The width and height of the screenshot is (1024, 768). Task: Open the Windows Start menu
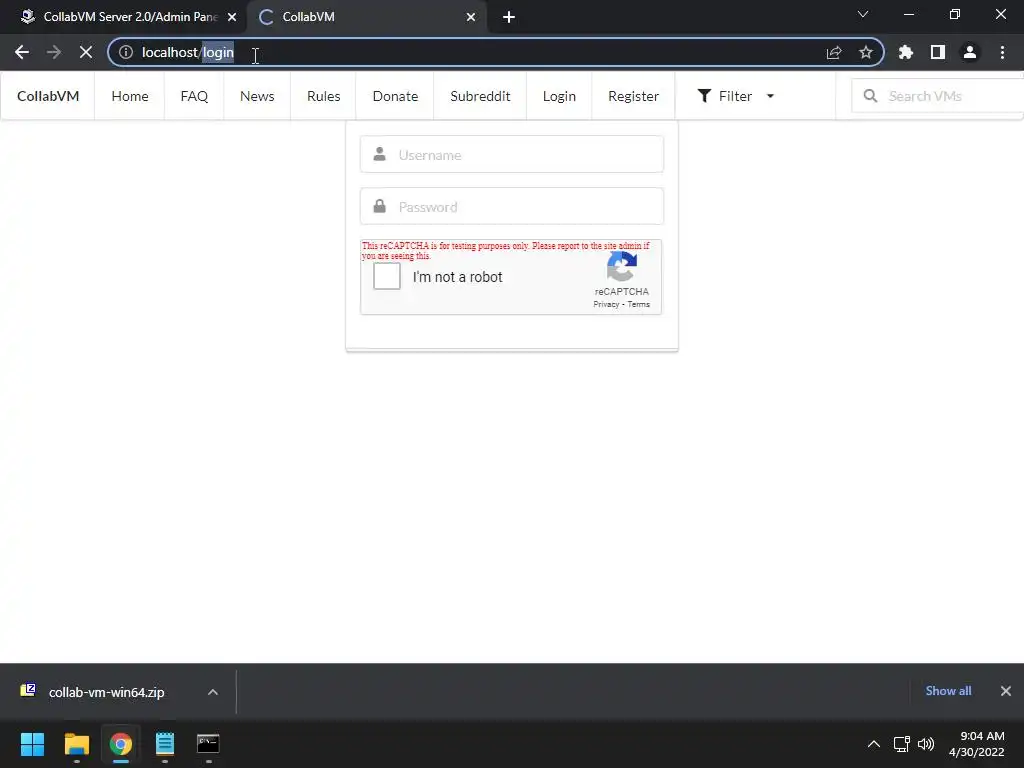pyautogui.click(x=32, y=744)
